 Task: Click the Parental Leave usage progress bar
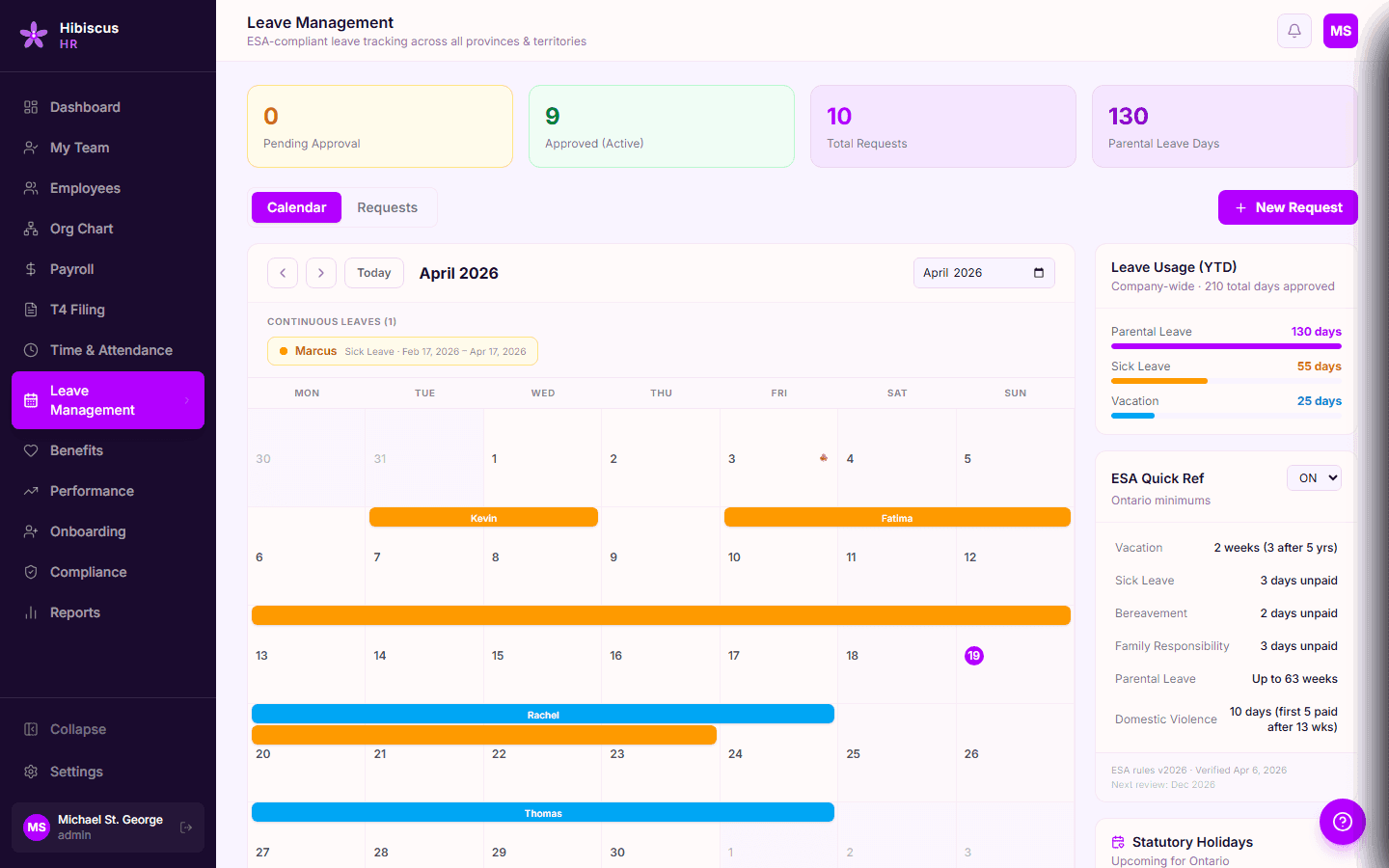tap(1226, 345)
